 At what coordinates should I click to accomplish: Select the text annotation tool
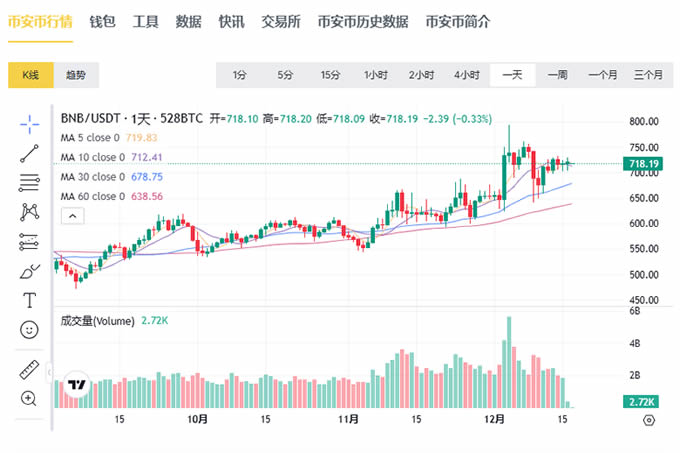click(29, 300)
